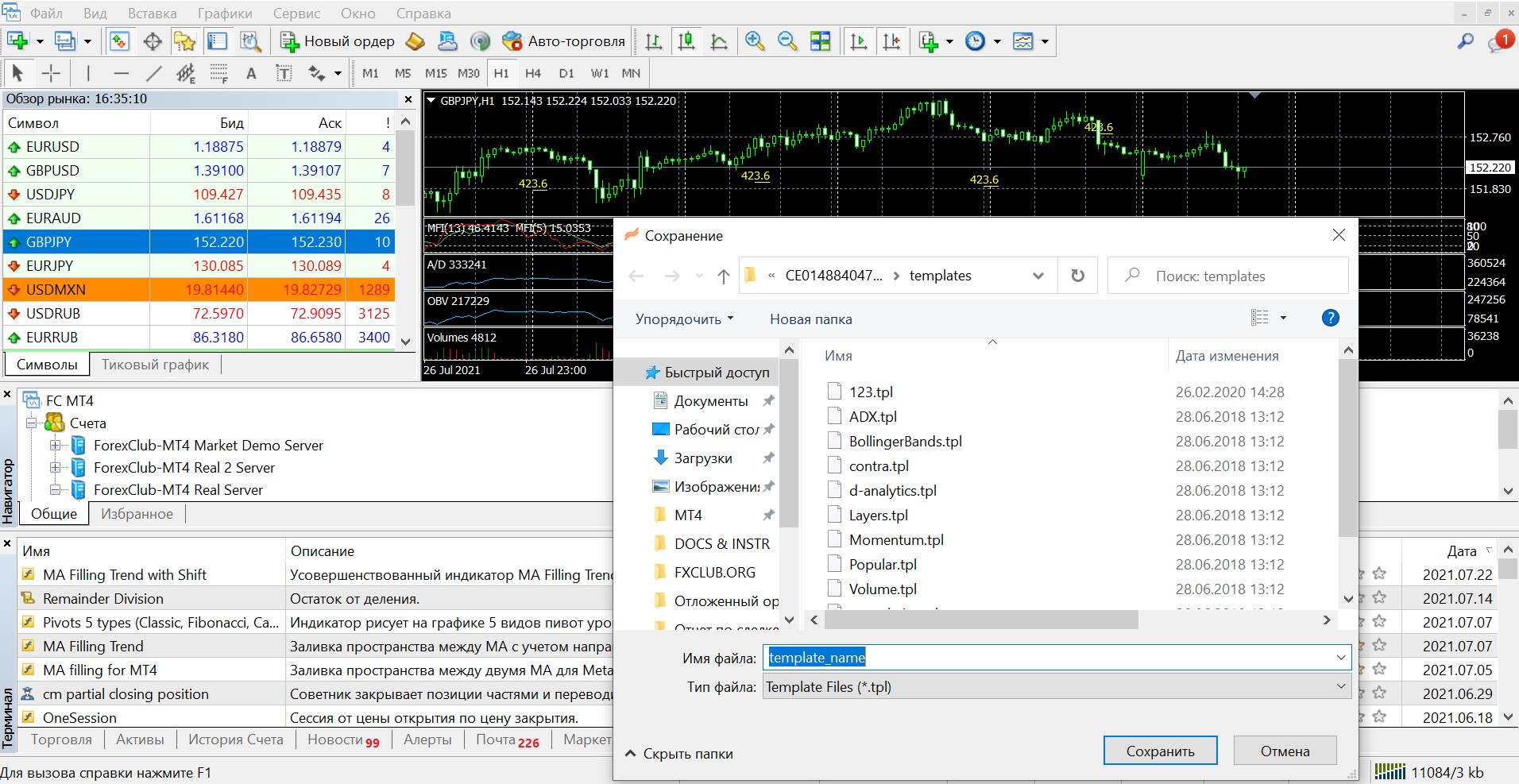
Task: Refresh folder view in save dialog
Action: 1077,276
